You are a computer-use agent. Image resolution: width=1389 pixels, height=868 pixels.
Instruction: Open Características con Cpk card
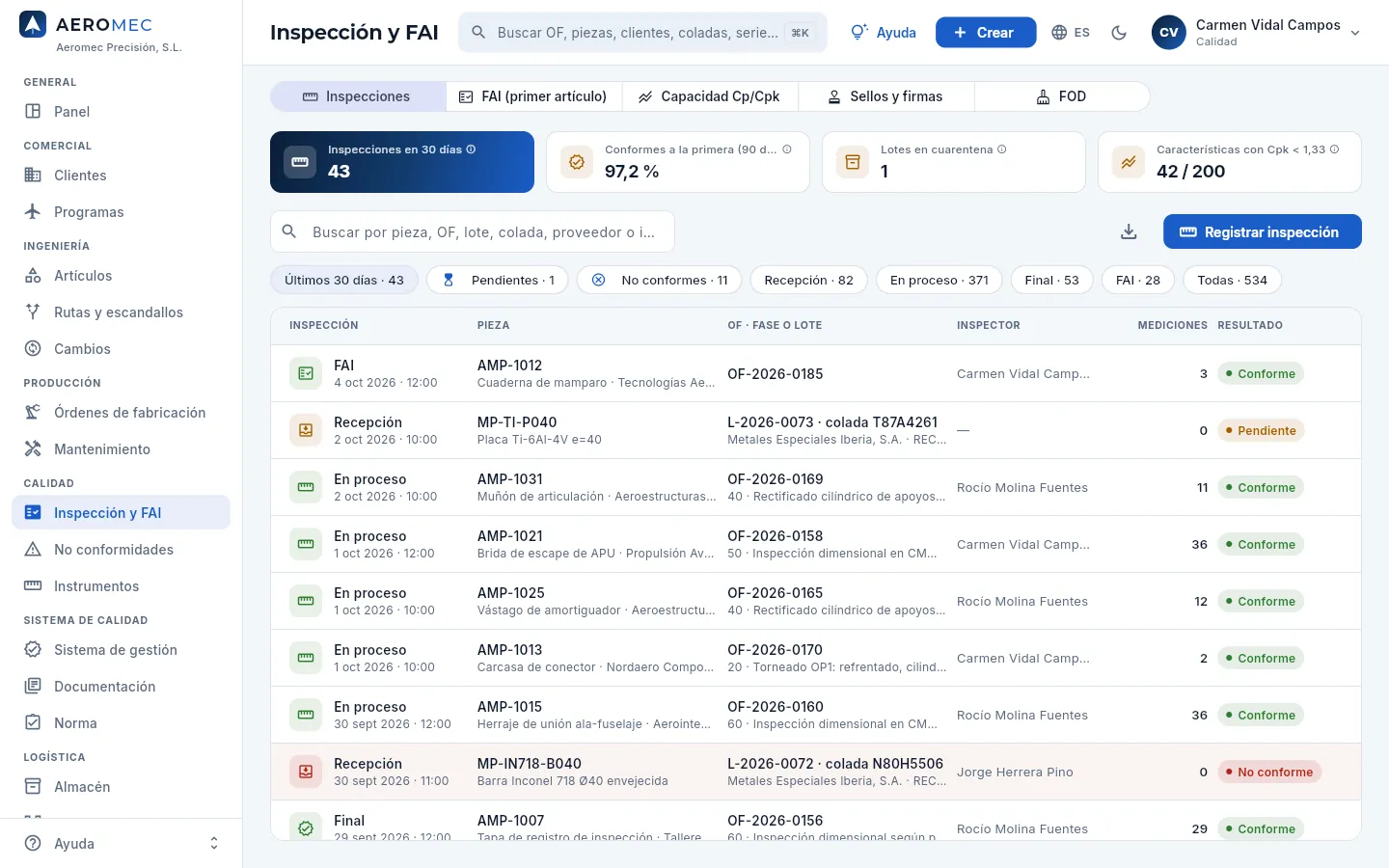1230,162
